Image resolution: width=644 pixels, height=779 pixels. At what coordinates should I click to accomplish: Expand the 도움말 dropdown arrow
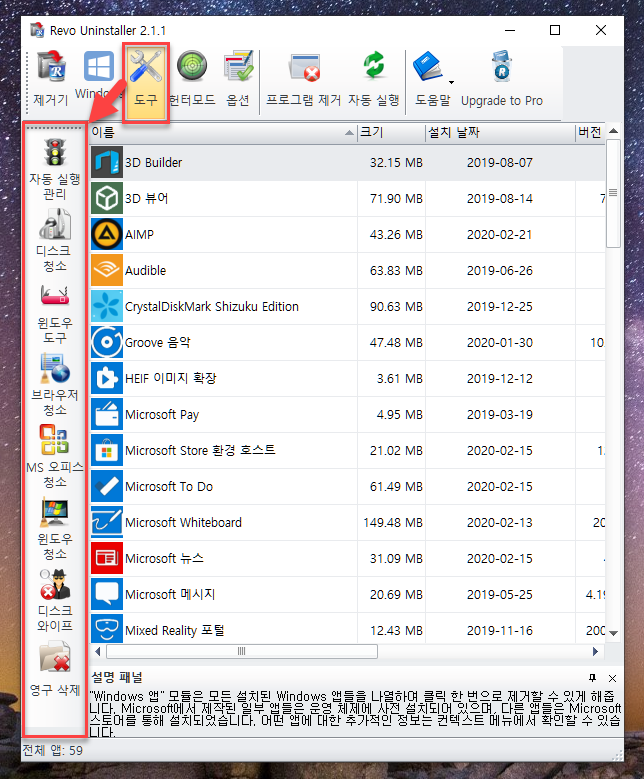click(x=451, y=82)
